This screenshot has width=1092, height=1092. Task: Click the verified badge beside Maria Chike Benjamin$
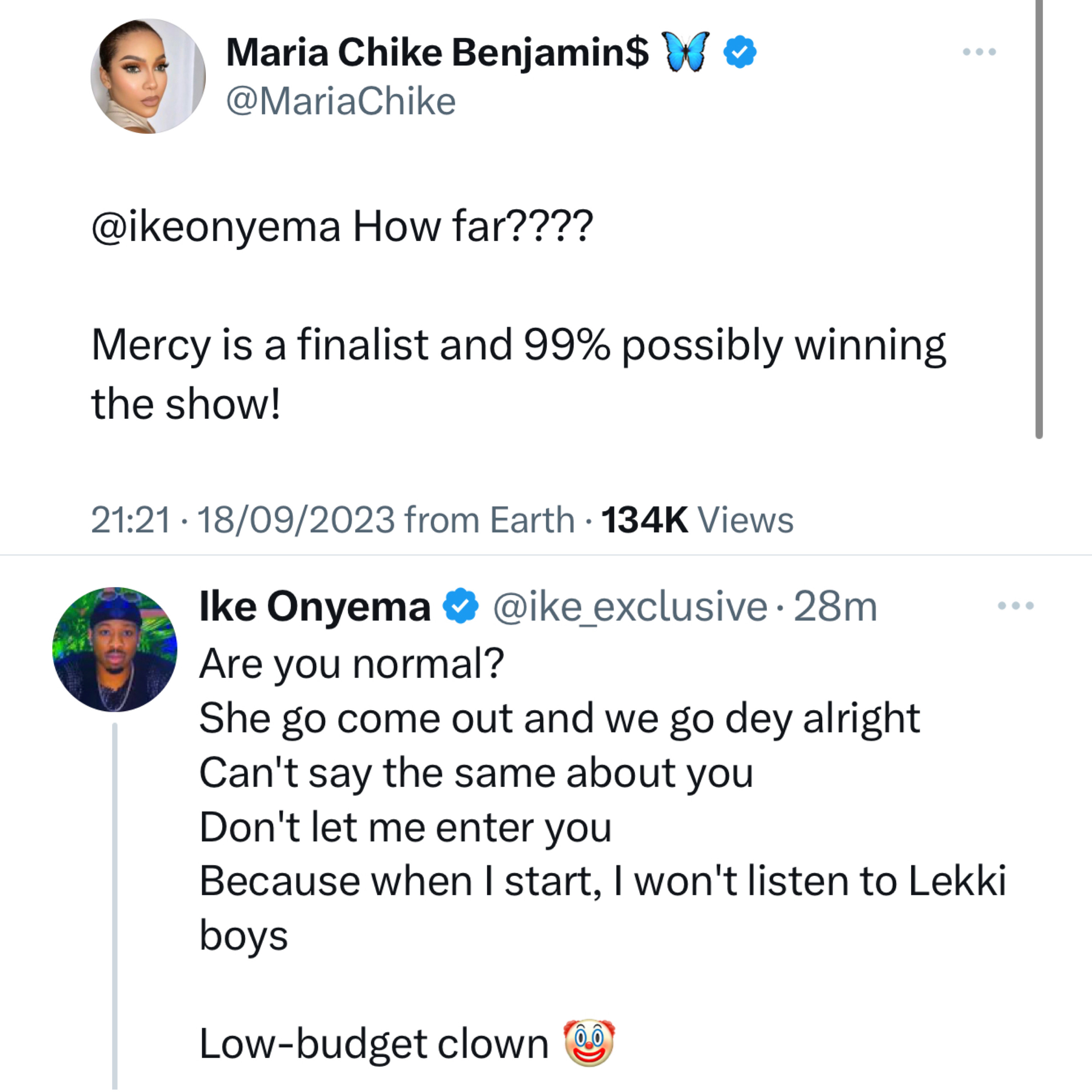click(740, 52)
